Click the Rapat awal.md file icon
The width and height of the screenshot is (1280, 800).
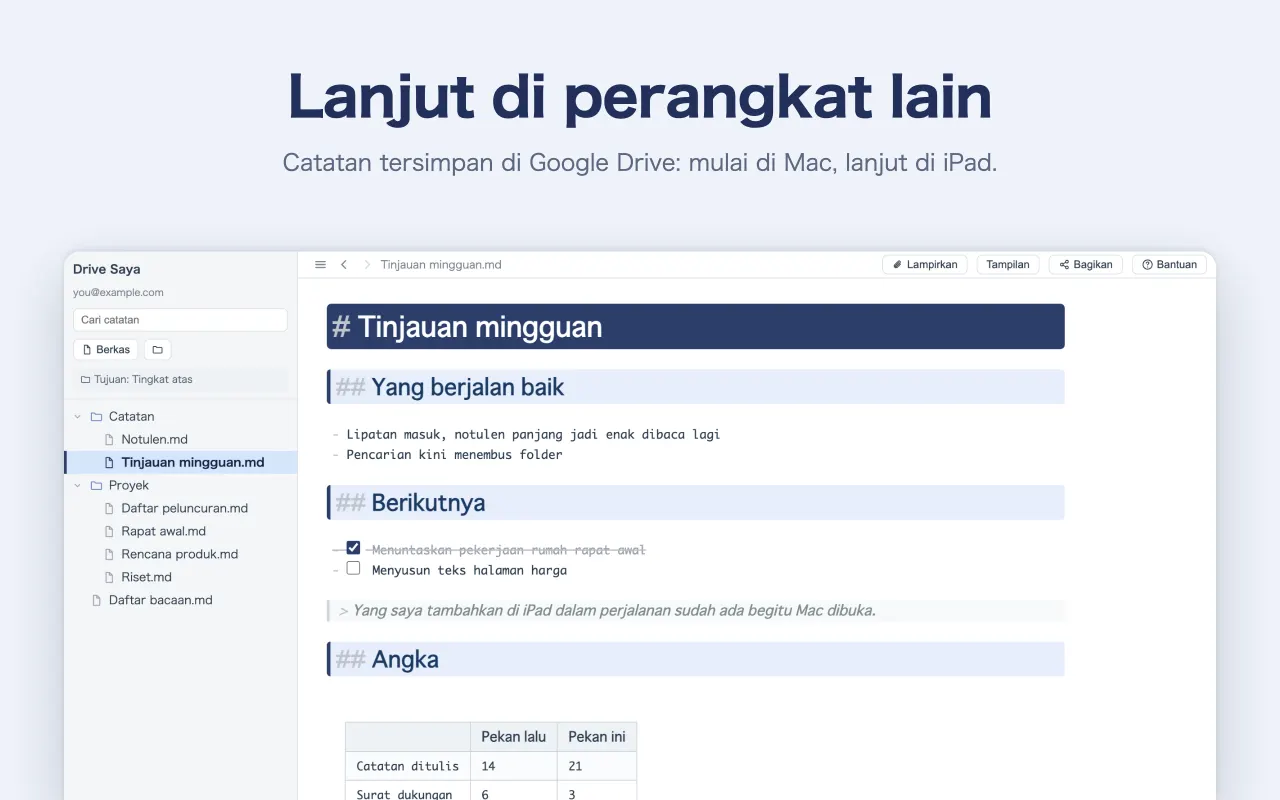coord(110,531)
